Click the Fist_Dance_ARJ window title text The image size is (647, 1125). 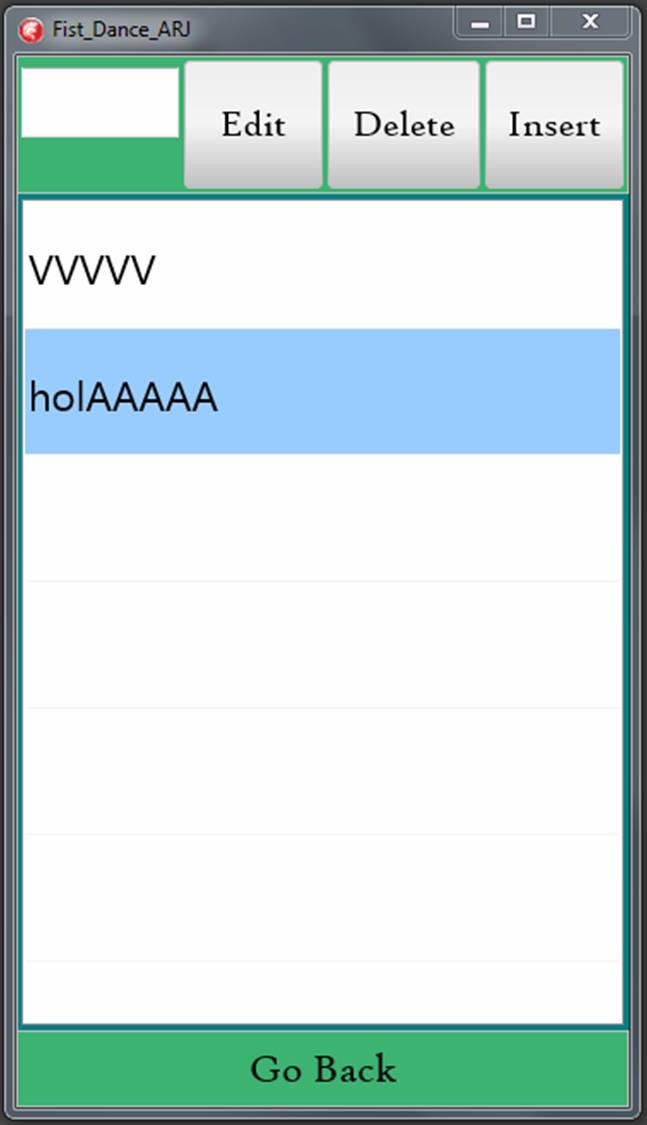(121, 30)
